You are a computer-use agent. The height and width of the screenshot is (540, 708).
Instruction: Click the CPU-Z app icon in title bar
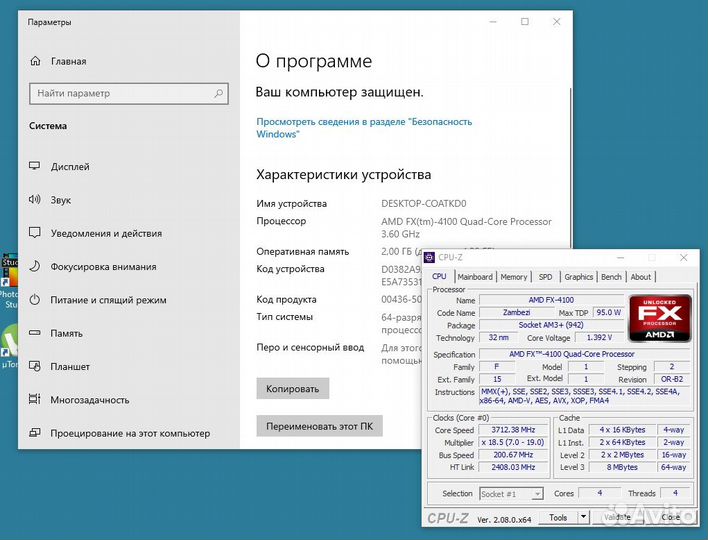coord(429,257)
